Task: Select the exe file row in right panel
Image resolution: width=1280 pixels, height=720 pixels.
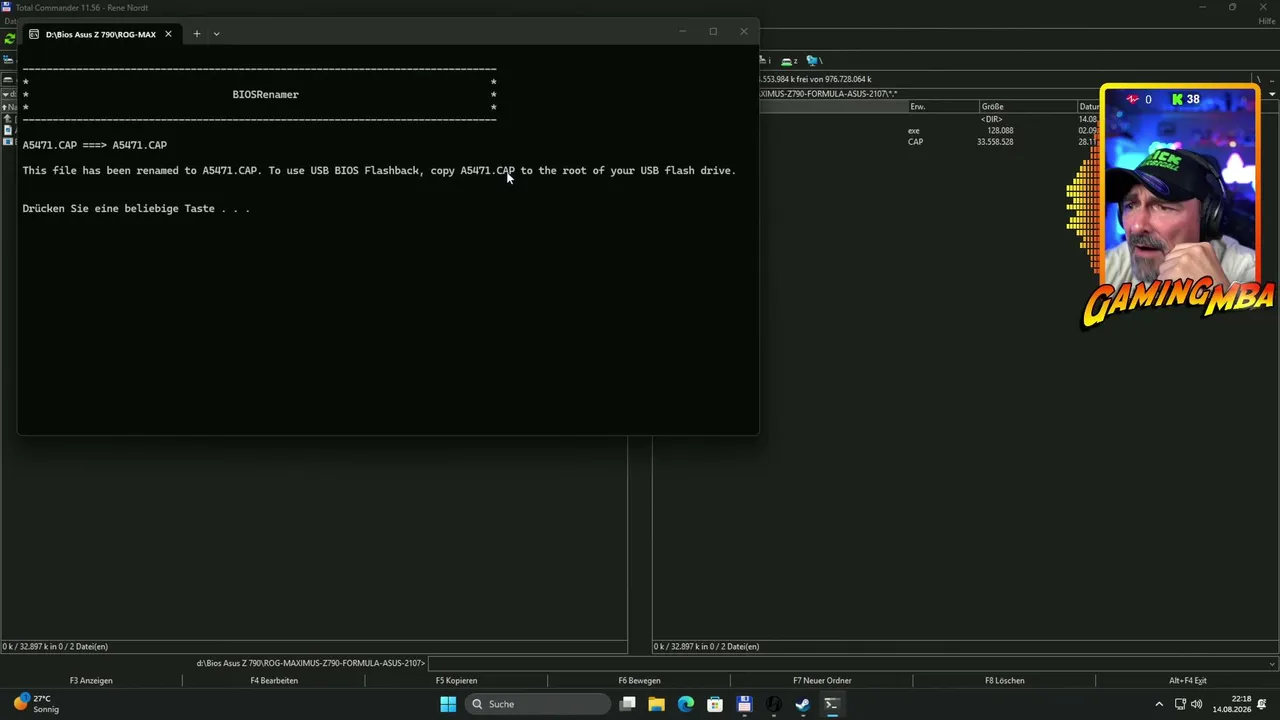Action: click(930, 131)
